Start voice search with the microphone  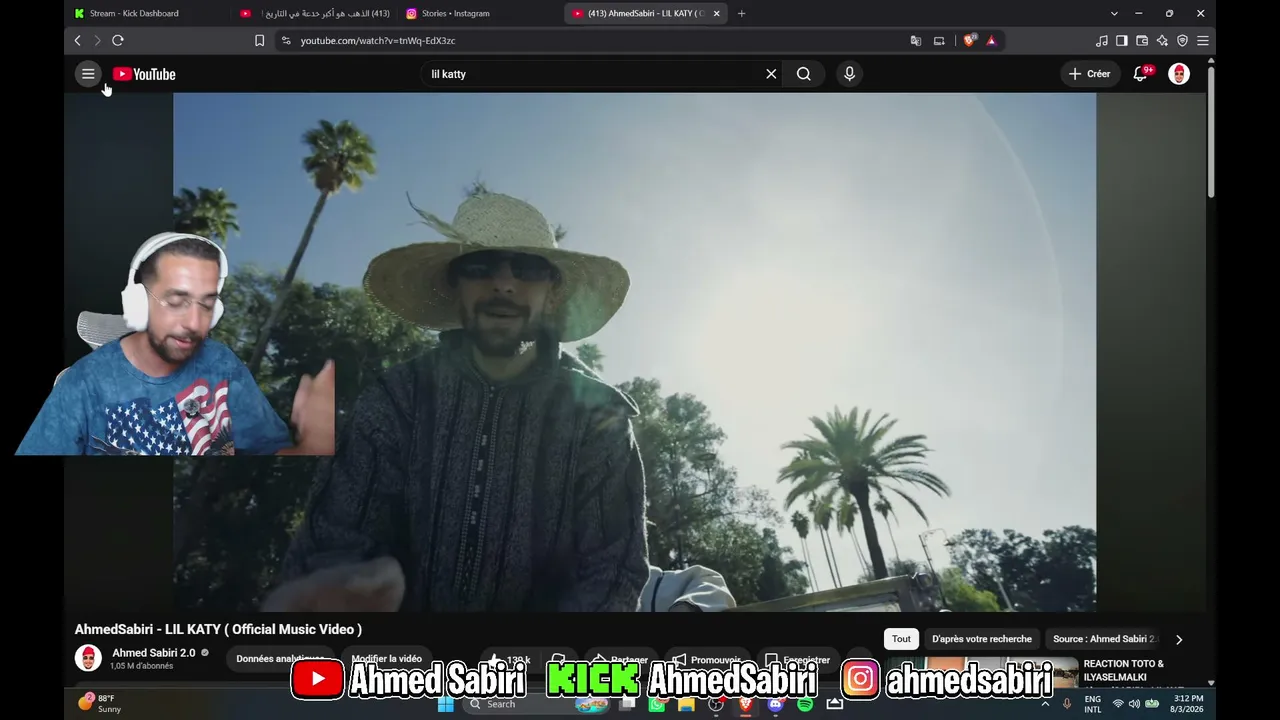849,74
